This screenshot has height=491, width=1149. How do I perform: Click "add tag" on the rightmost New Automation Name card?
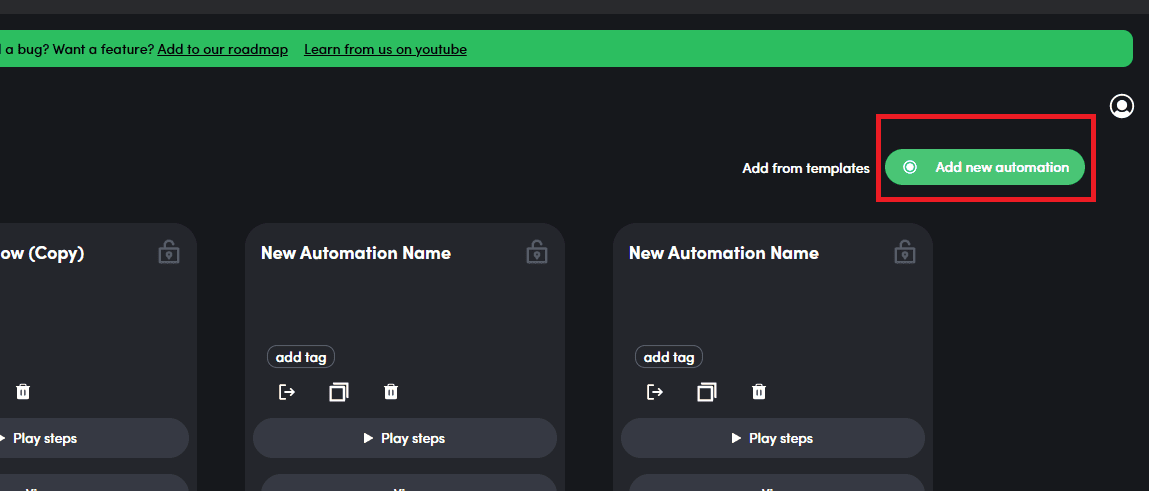[669, 357]
